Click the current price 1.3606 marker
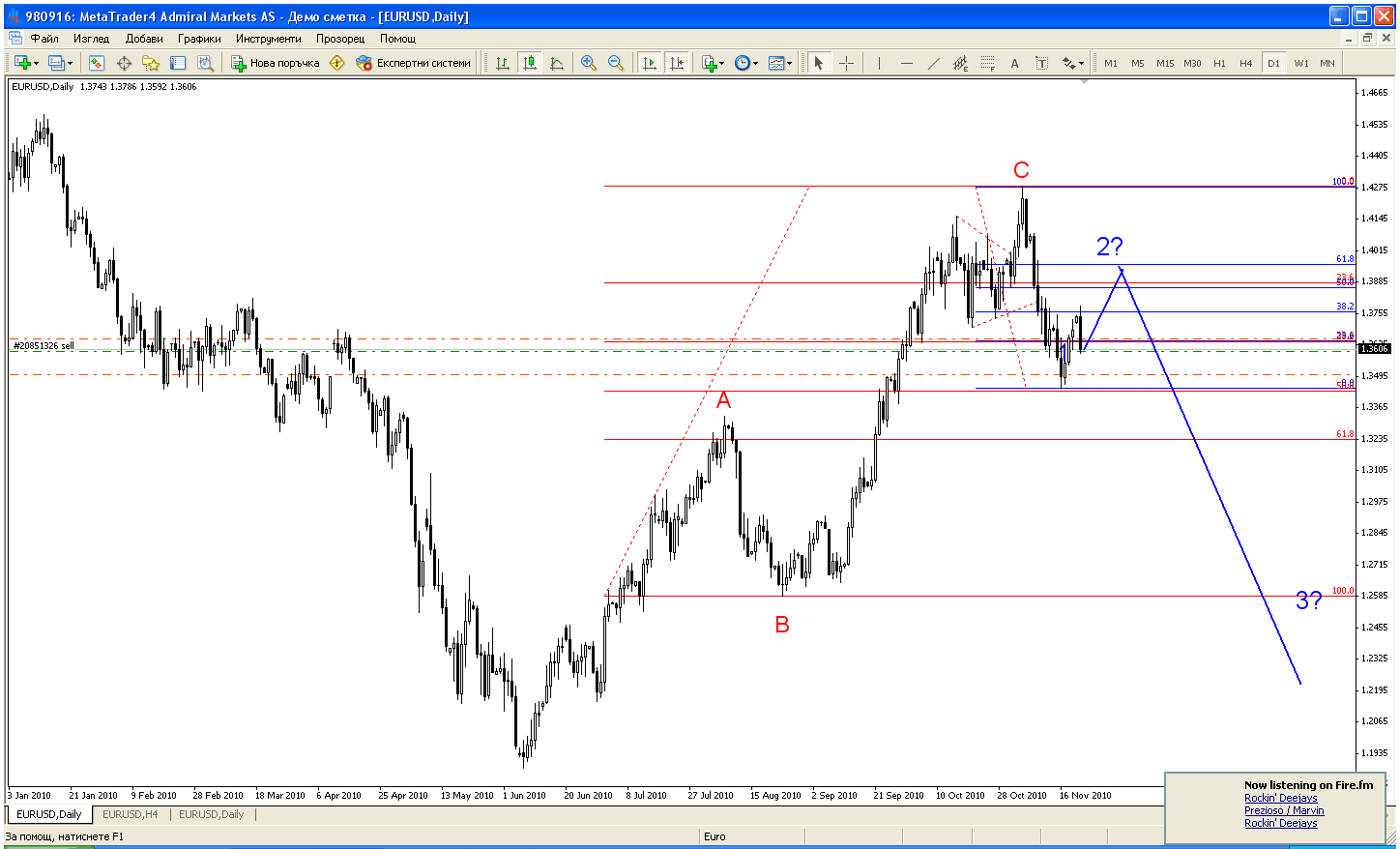 click(x=1374, y=347)
